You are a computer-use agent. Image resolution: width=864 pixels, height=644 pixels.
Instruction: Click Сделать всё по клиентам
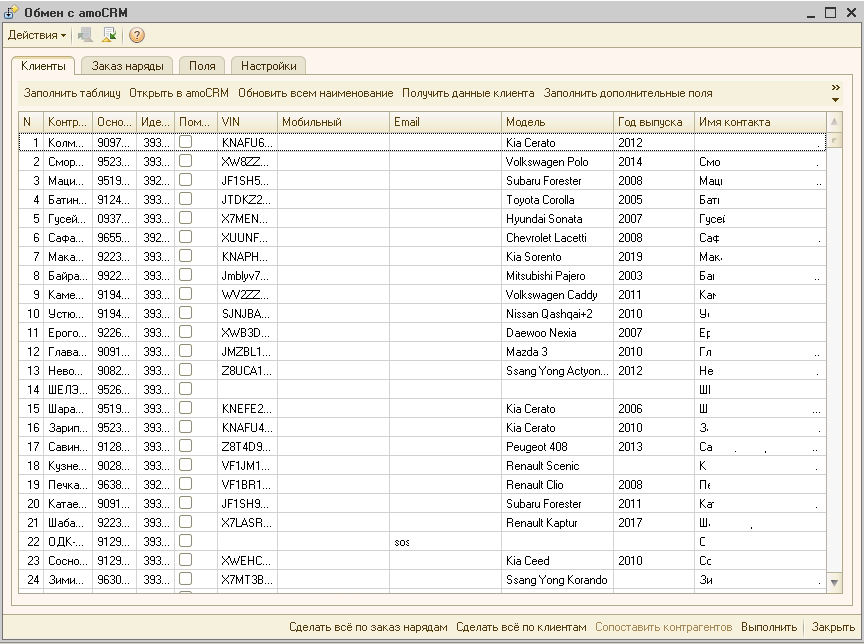coord(521,627)
